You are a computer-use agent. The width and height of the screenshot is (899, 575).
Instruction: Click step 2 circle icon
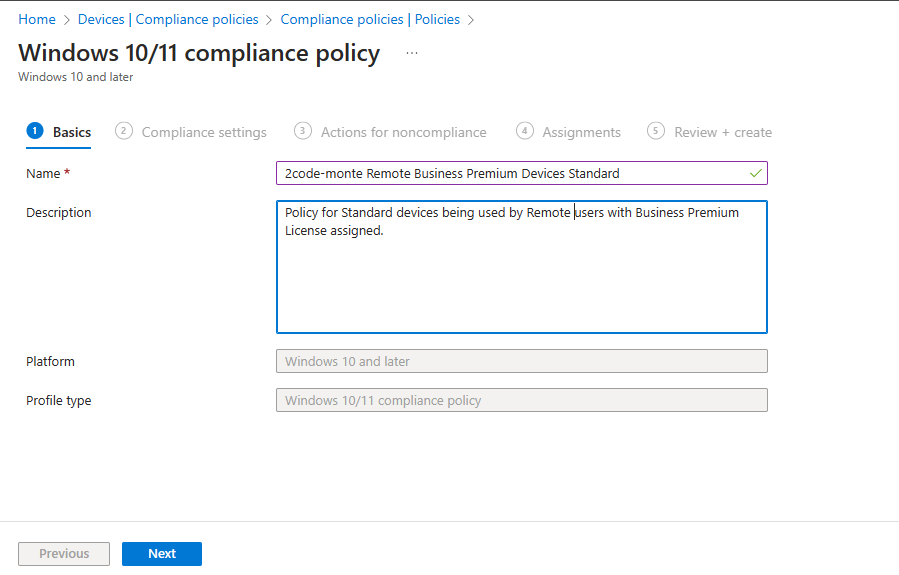tap(124, 131)
